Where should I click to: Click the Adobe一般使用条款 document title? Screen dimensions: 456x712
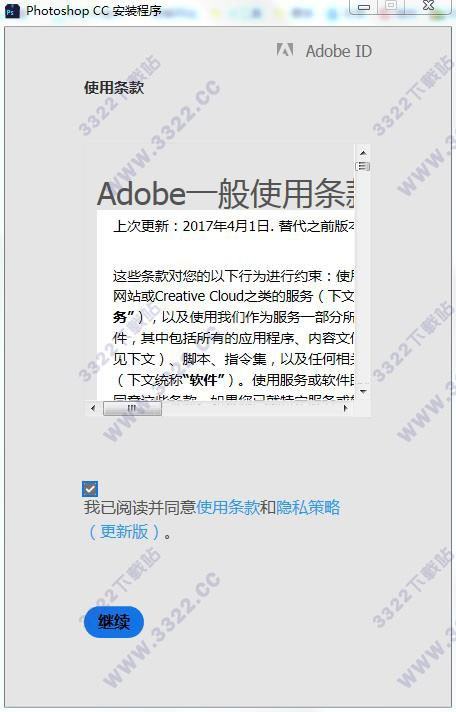(x=226, y=194)
